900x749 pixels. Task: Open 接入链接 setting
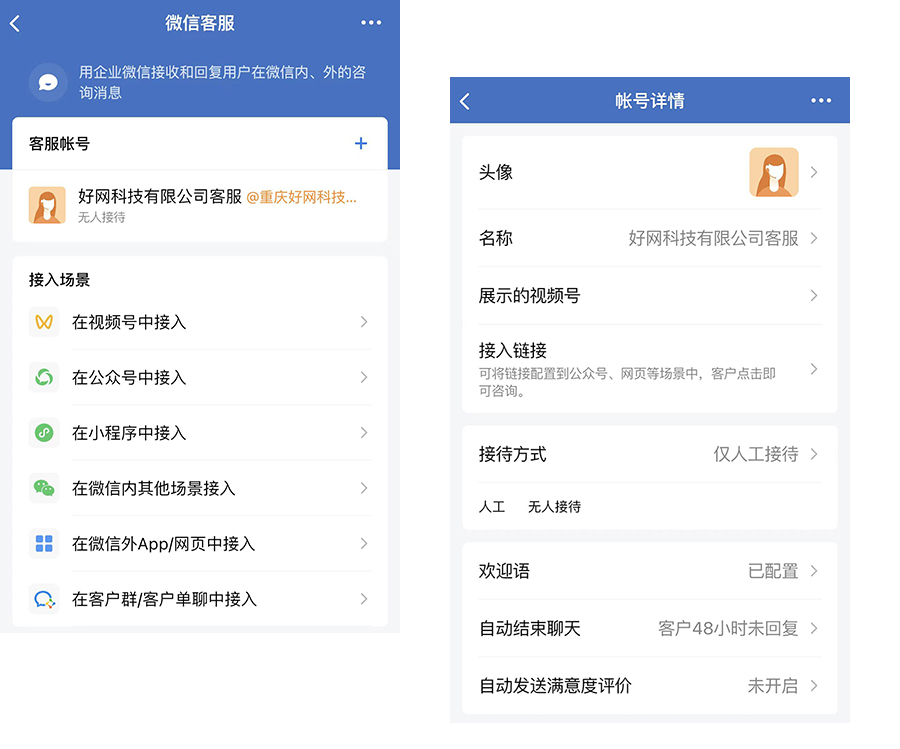tap(650, 368)
